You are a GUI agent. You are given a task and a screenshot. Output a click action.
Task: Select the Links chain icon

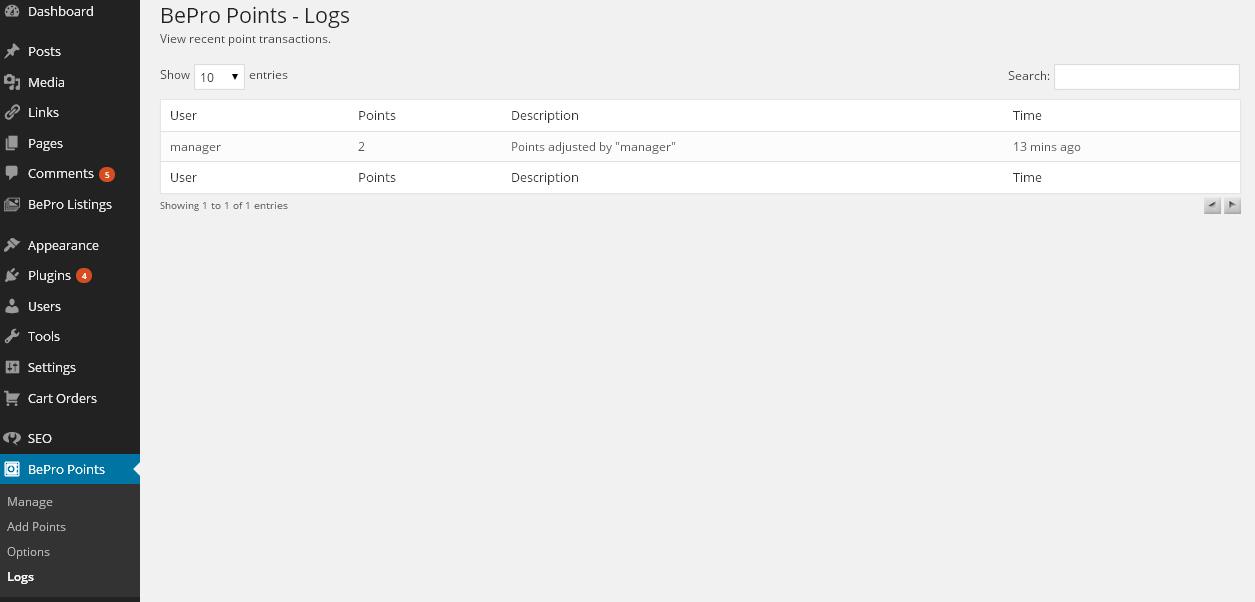click(x=12, y=112)
